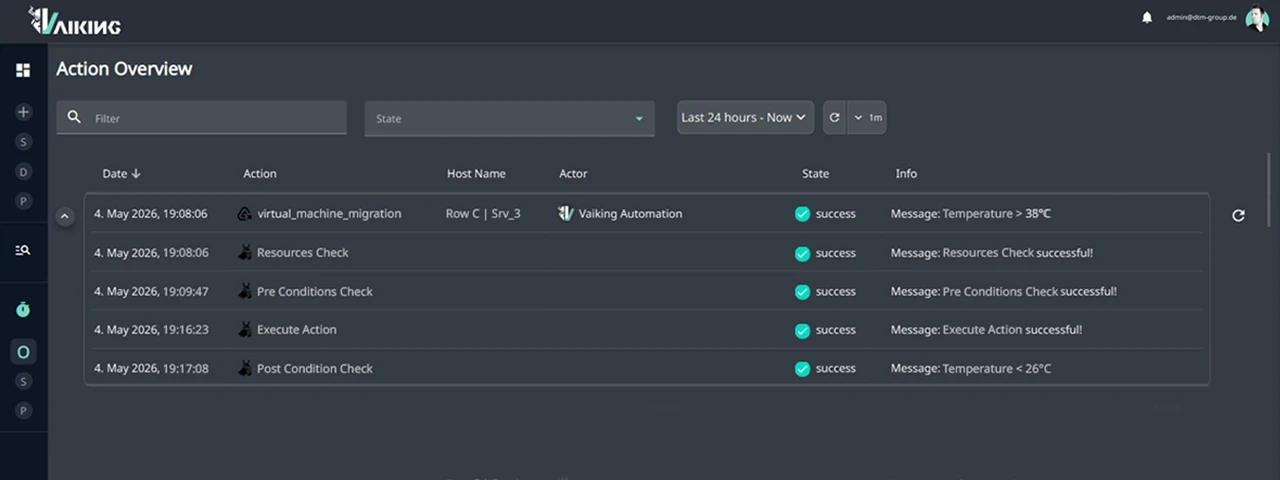Click the Info column header

906,174
